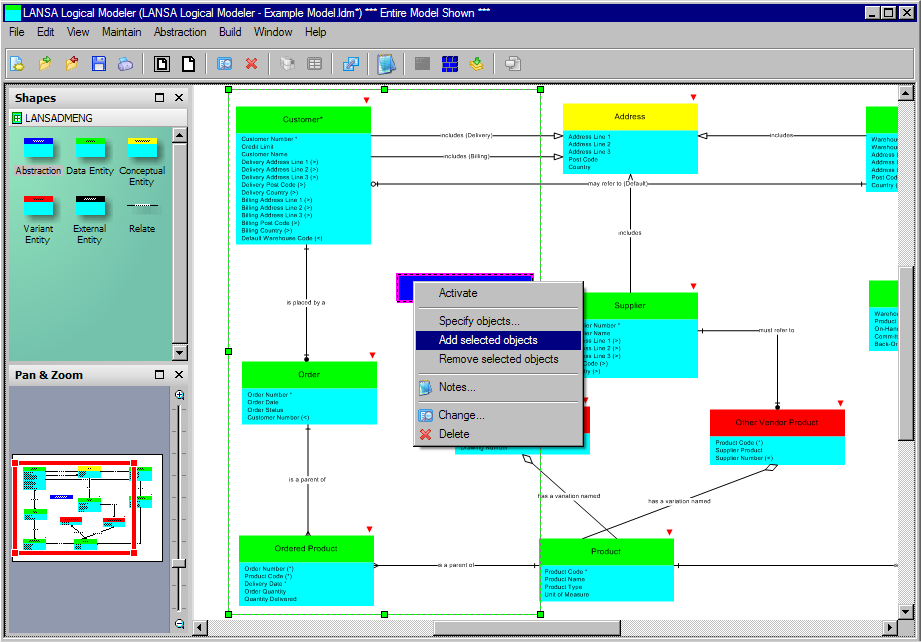Click the canvas vertical scroll down arrow
Image resolution: width=921 pixels, height=642 pixels.
pos(905,612)
